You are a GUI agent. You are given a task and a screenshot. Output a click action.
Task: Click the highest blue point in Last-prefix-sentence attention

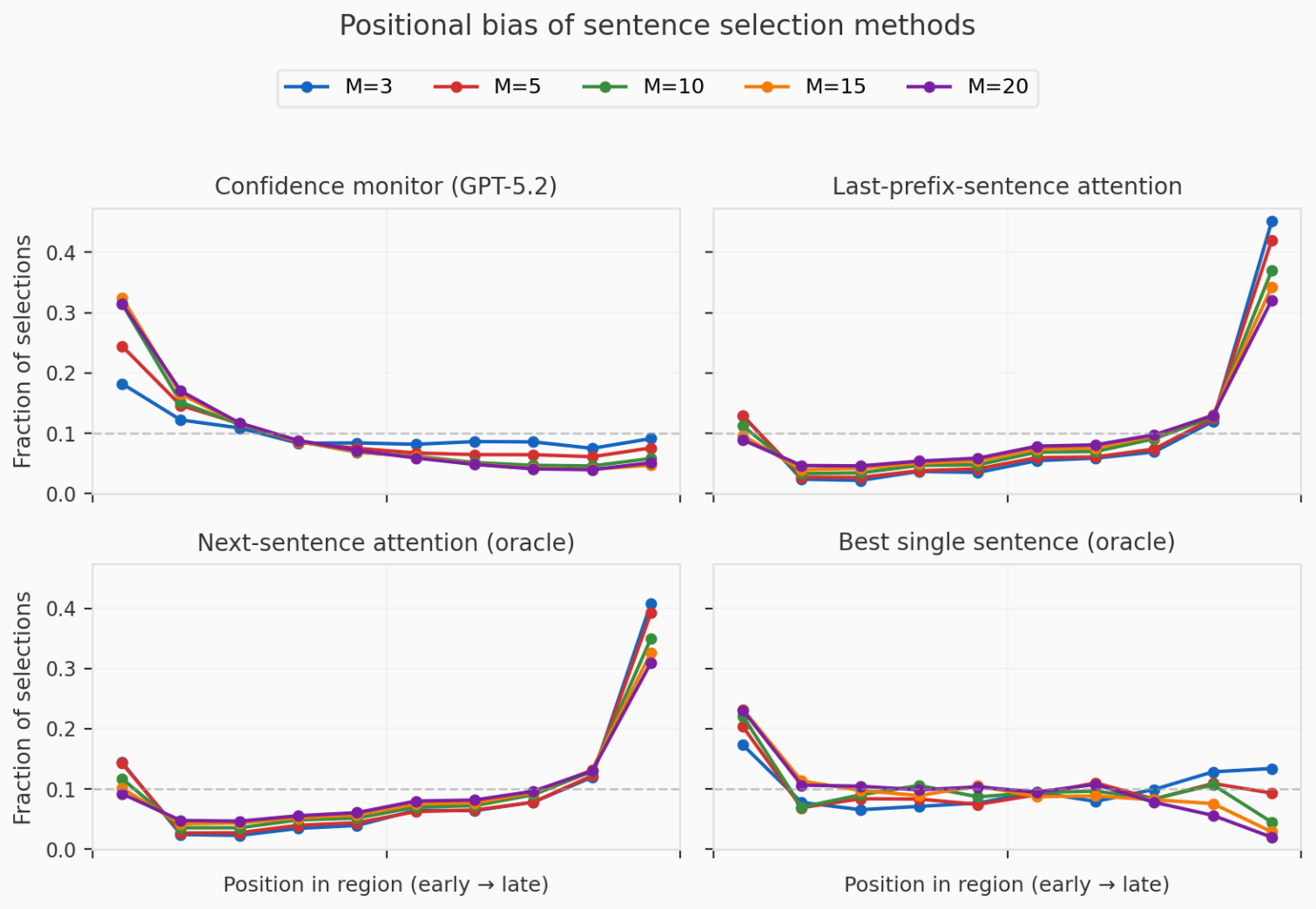(1272, 222)
